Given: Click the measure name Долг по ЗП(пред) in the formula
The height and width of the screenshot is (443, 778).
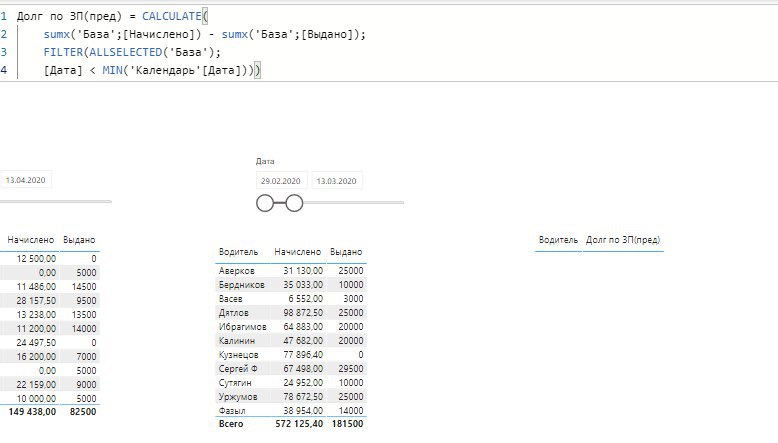Looking at the screenshot, I should tap(69, 16).
